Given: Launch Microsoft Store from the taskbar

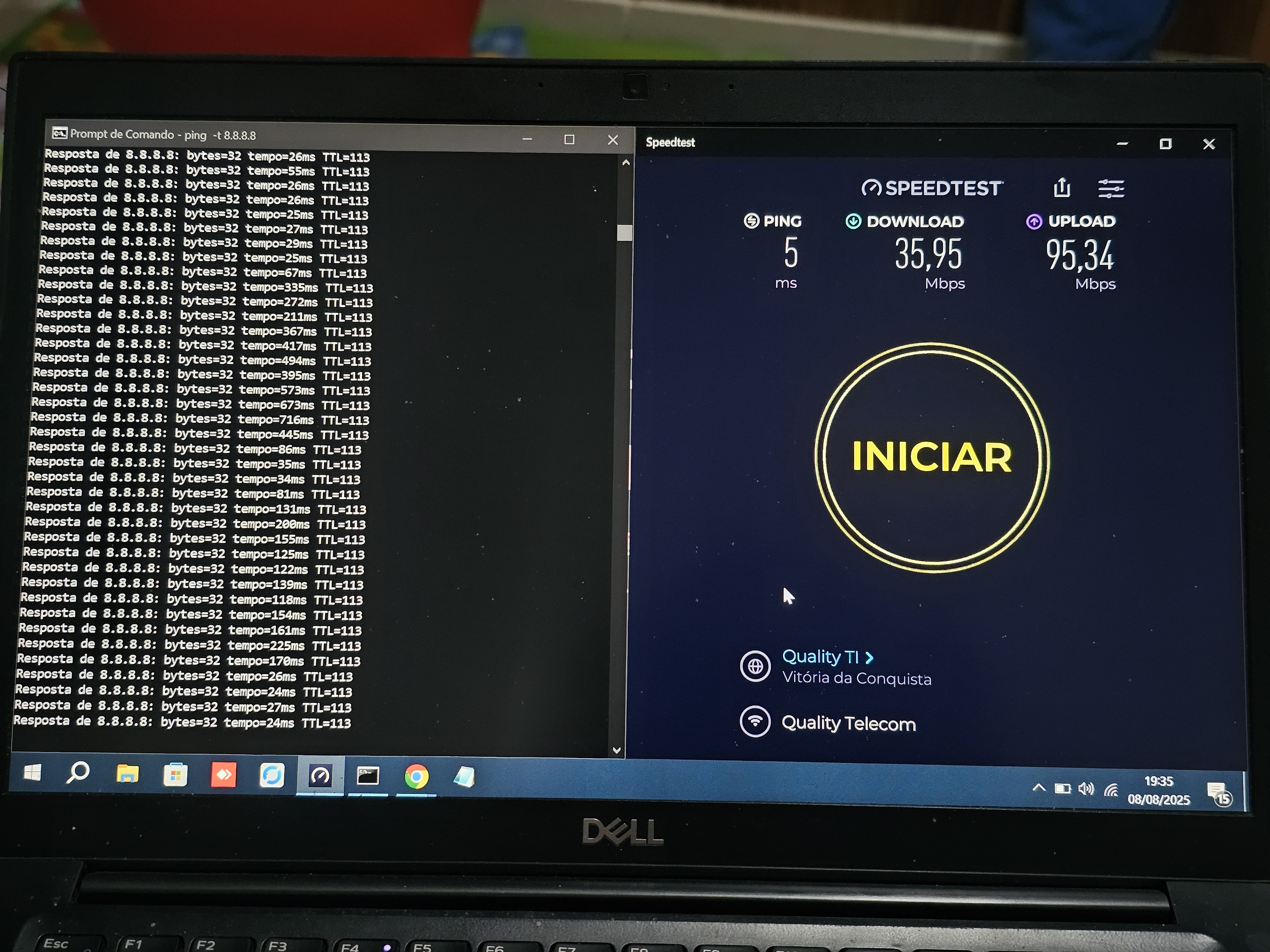Looking at the screenshot, I should [175, 776].
